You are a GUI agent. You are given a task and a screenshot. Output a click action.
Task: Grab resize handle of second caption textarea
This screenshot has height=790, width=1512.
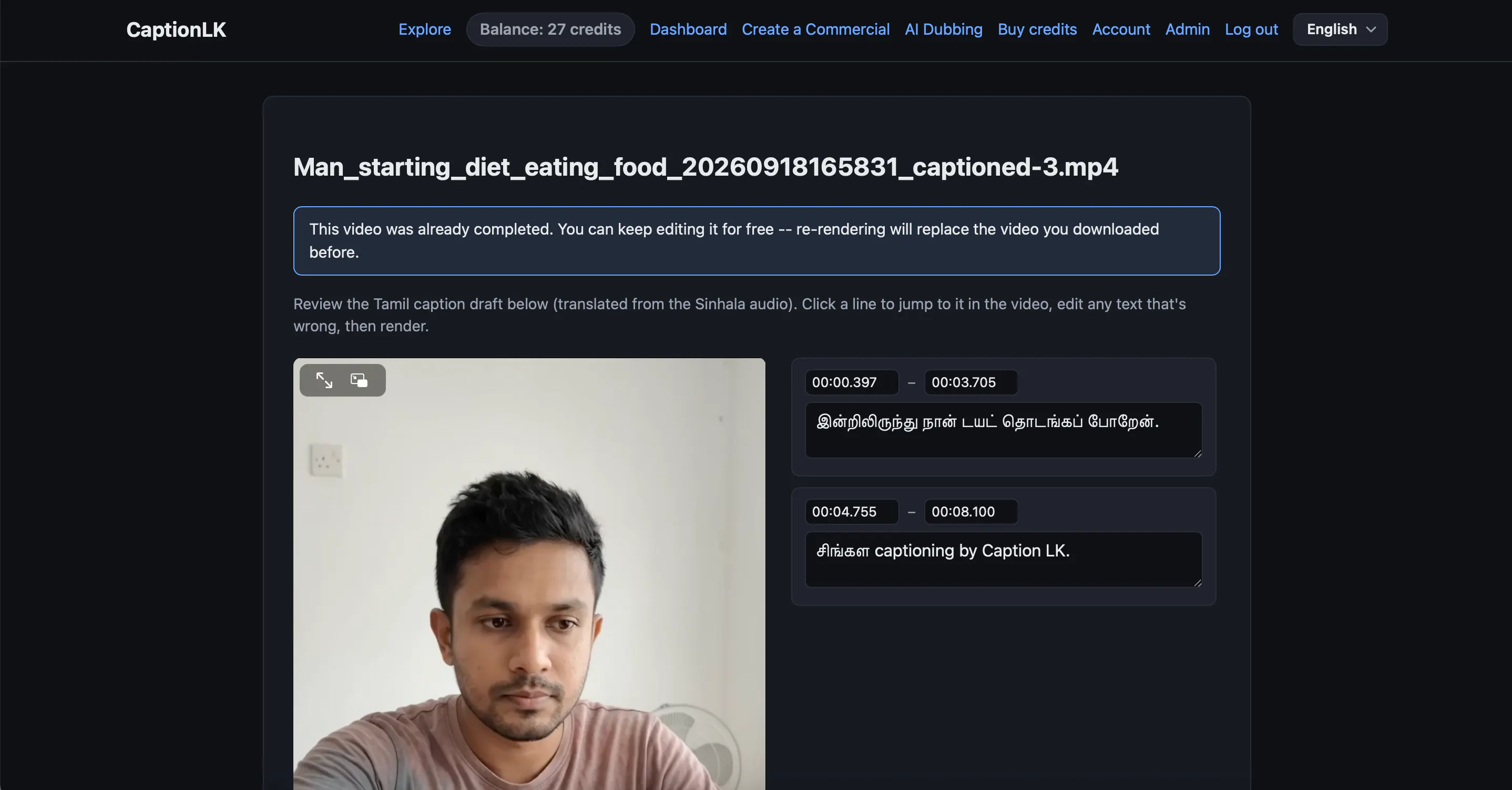click(x=1198, y=582)
